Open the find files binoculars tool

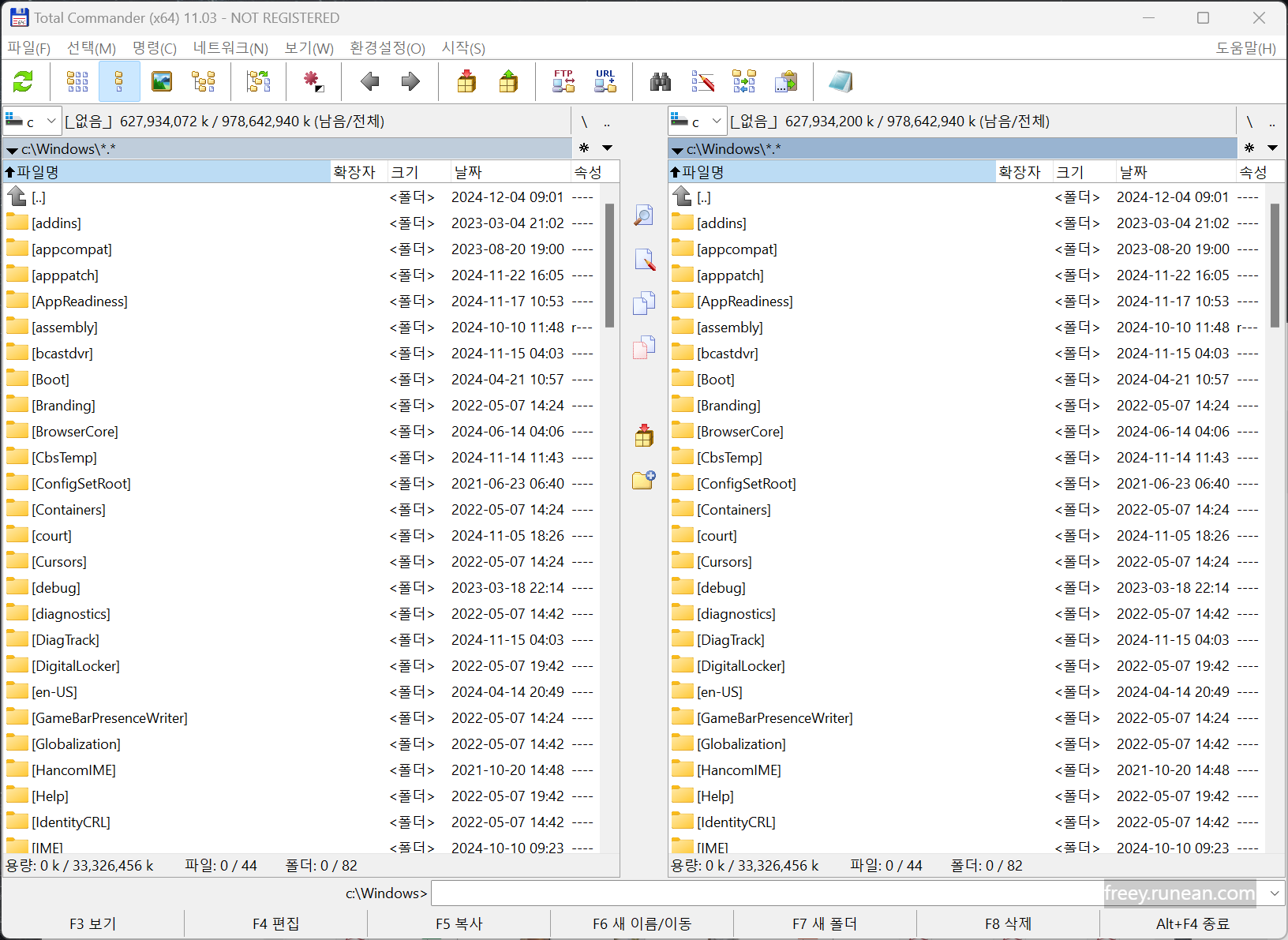pyautogui.click(x=661, y=81)
